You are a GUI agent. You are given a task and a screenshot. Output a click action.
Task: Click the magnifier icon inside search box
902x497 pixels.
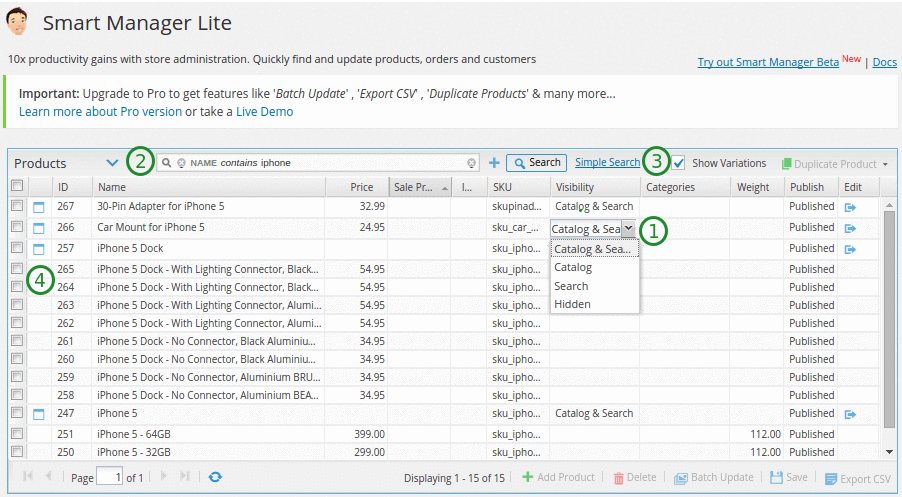click(166, 163)
